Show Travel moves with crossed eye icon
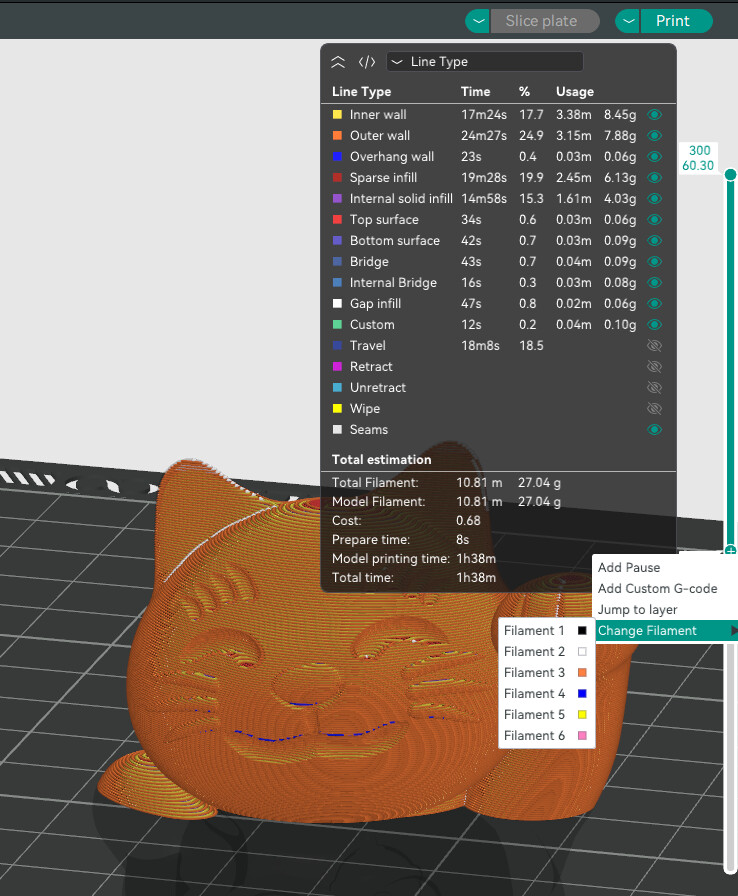The height and width of the screenshot is (896, 738). point(655,346)
